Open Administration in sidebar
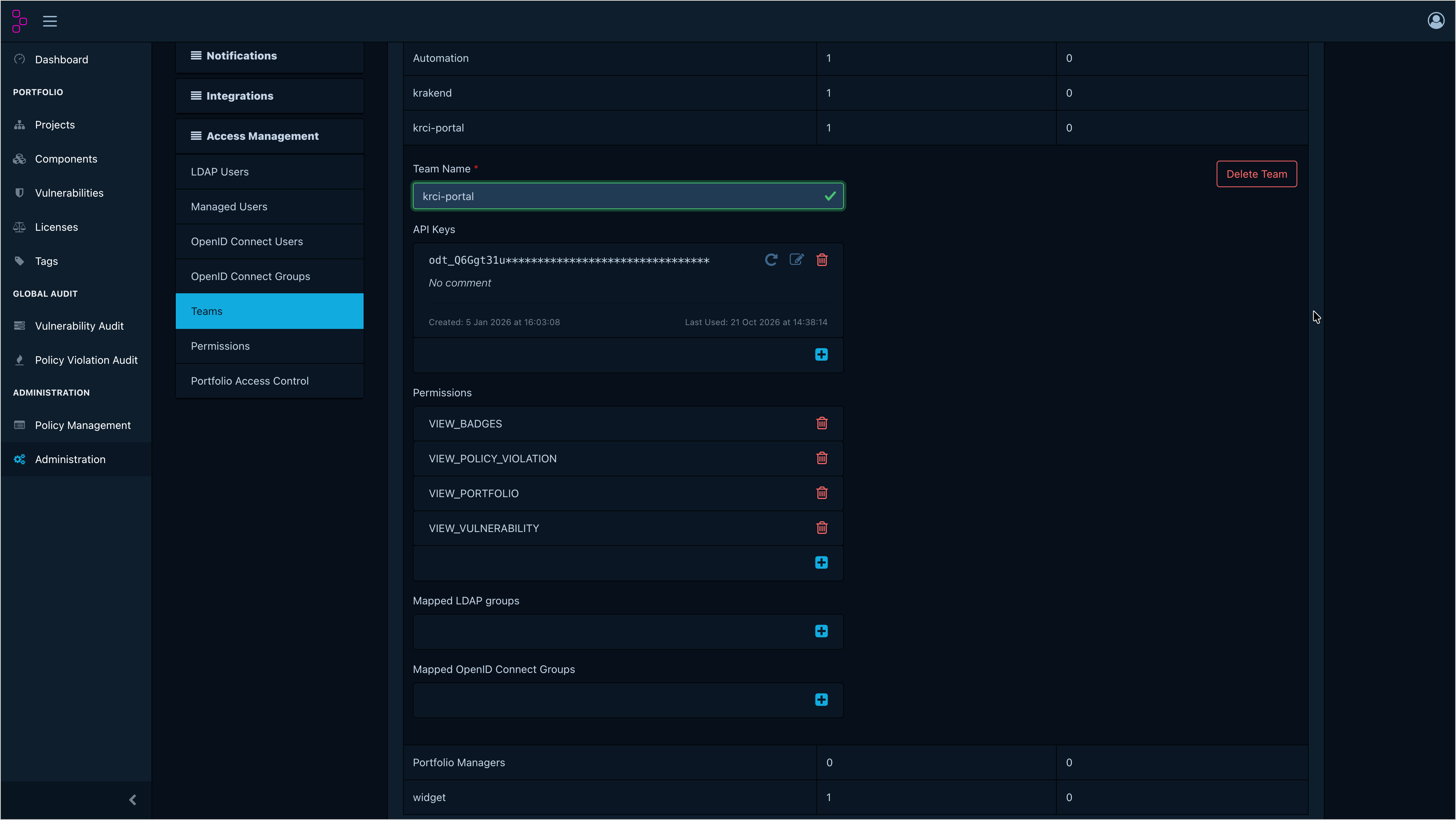The image size is (1456, 820). [x=76, y=459]
